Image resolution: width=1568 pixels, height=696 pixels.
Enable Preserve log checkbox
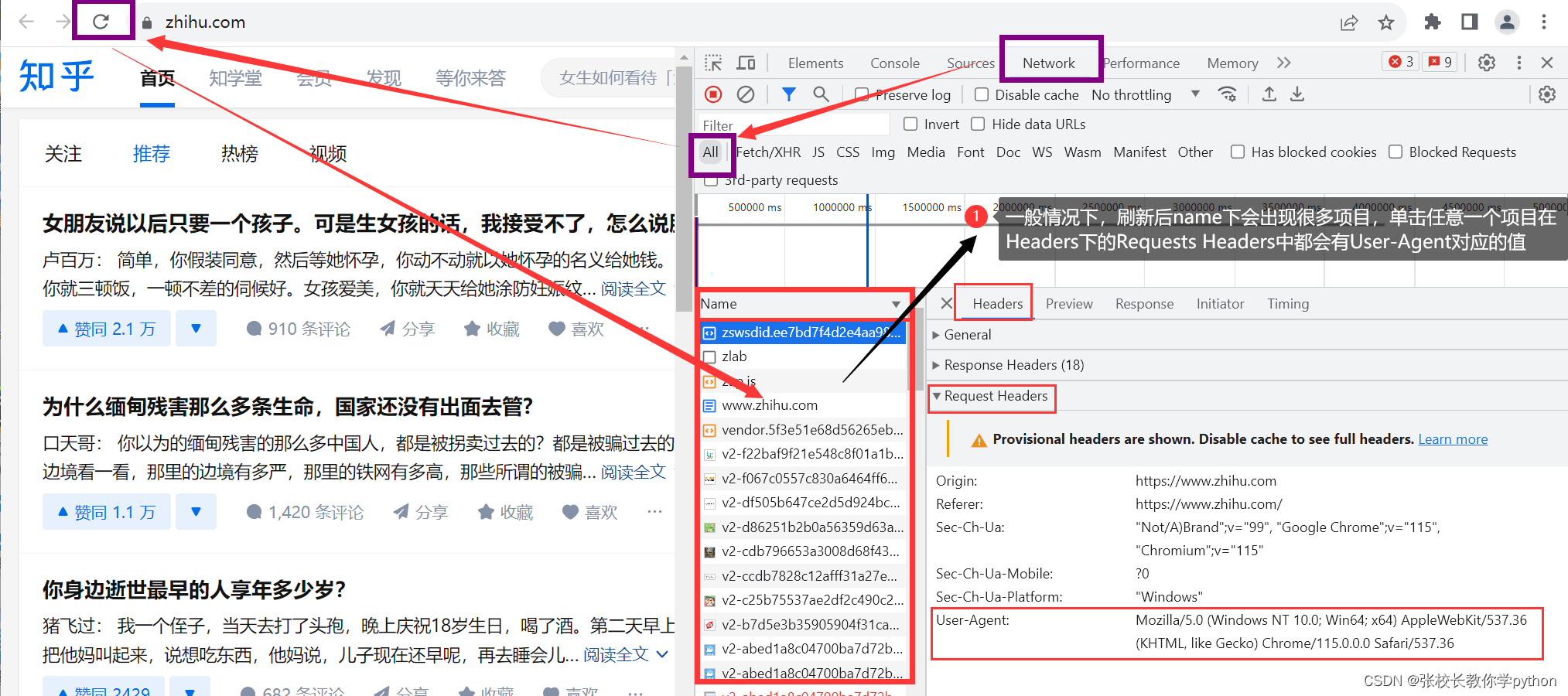[861, 94]
